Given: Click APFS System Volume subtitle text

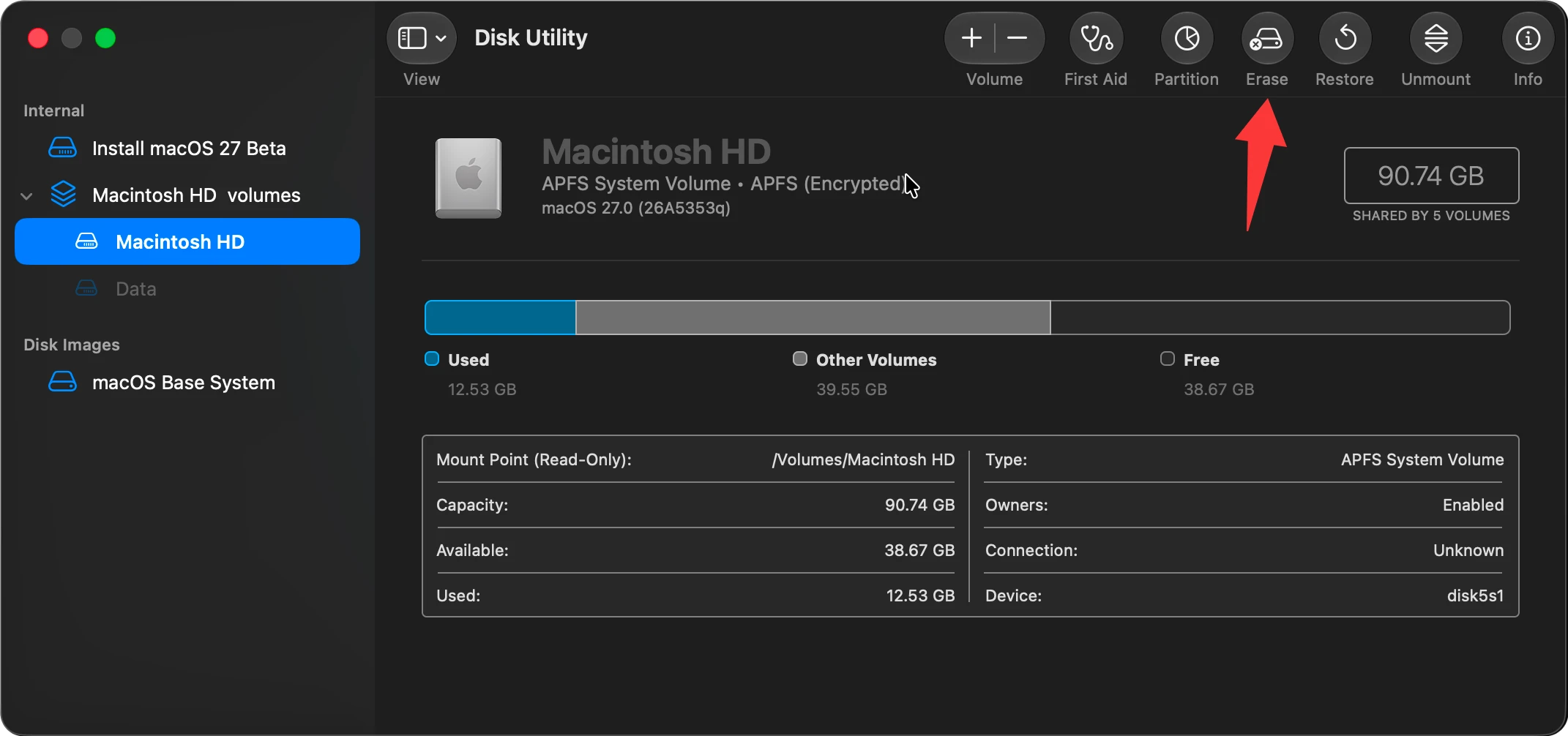Looking at the screenshot, I should coord(636,184).
